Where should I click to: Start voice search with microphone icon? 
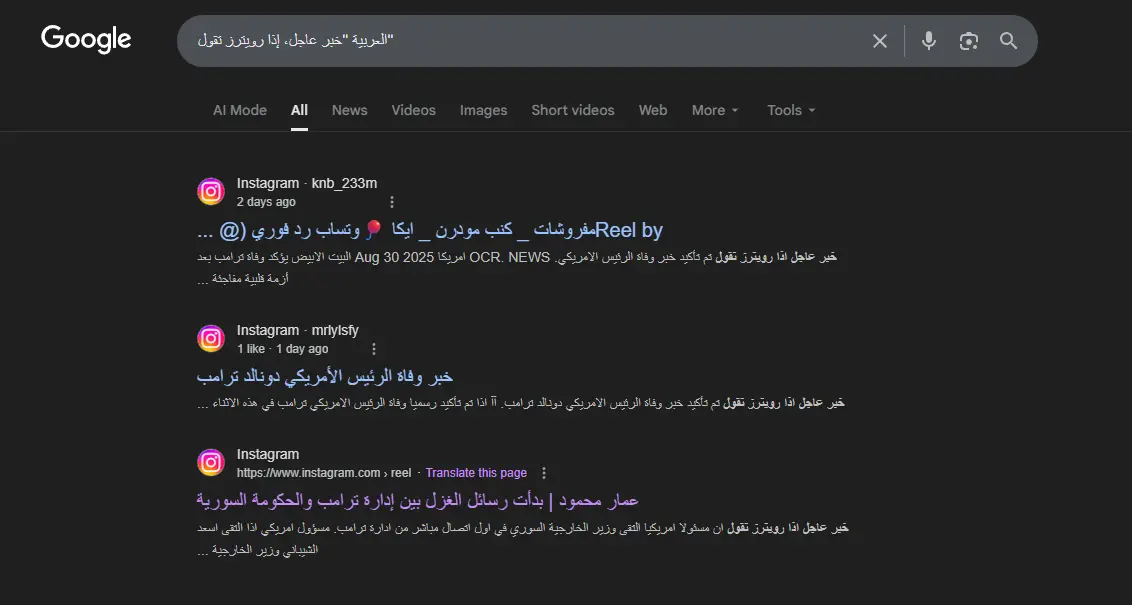928,41
